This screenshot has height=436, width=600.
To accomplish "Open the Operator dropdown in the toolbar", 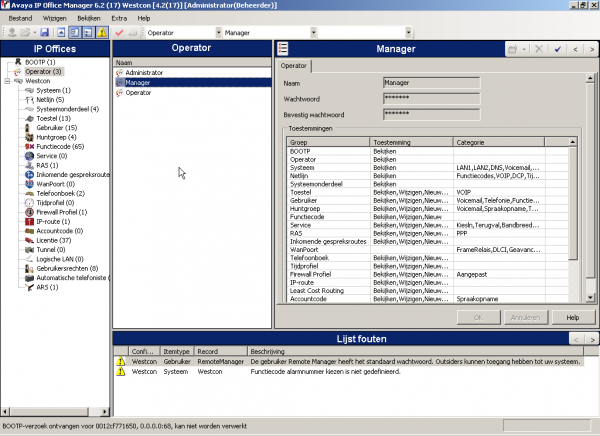I will pyautogui.click(x=218, y=33).
